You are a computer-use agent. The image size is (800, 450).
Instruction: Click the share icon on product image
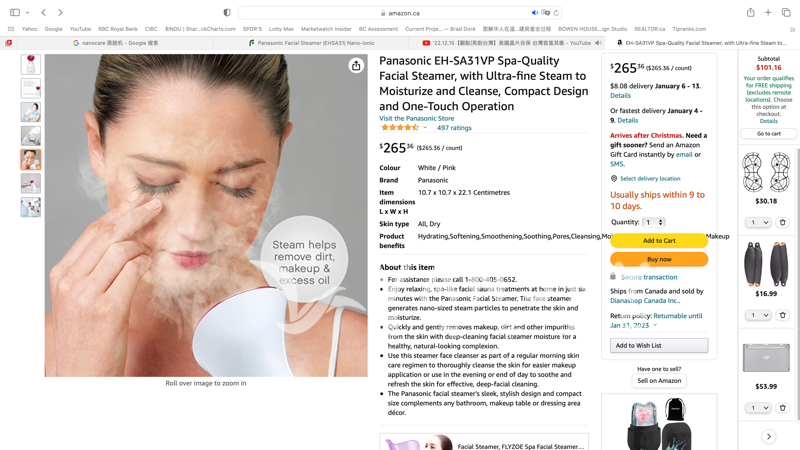[x=356, y=65]
